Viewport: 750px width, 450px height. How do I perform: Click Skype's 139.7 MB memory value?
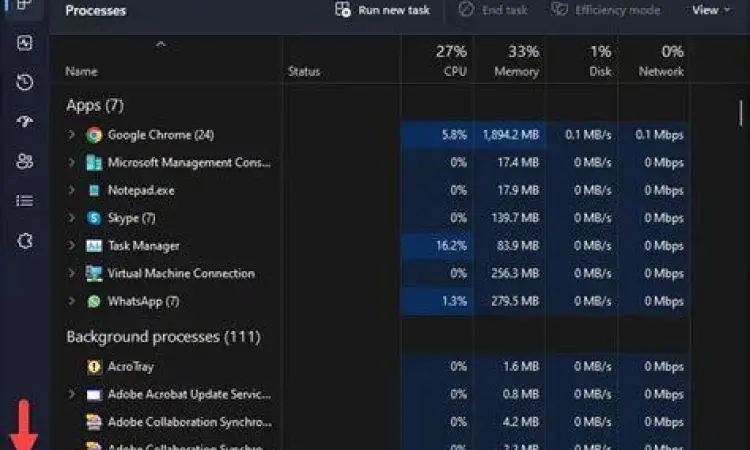(515, 218)
